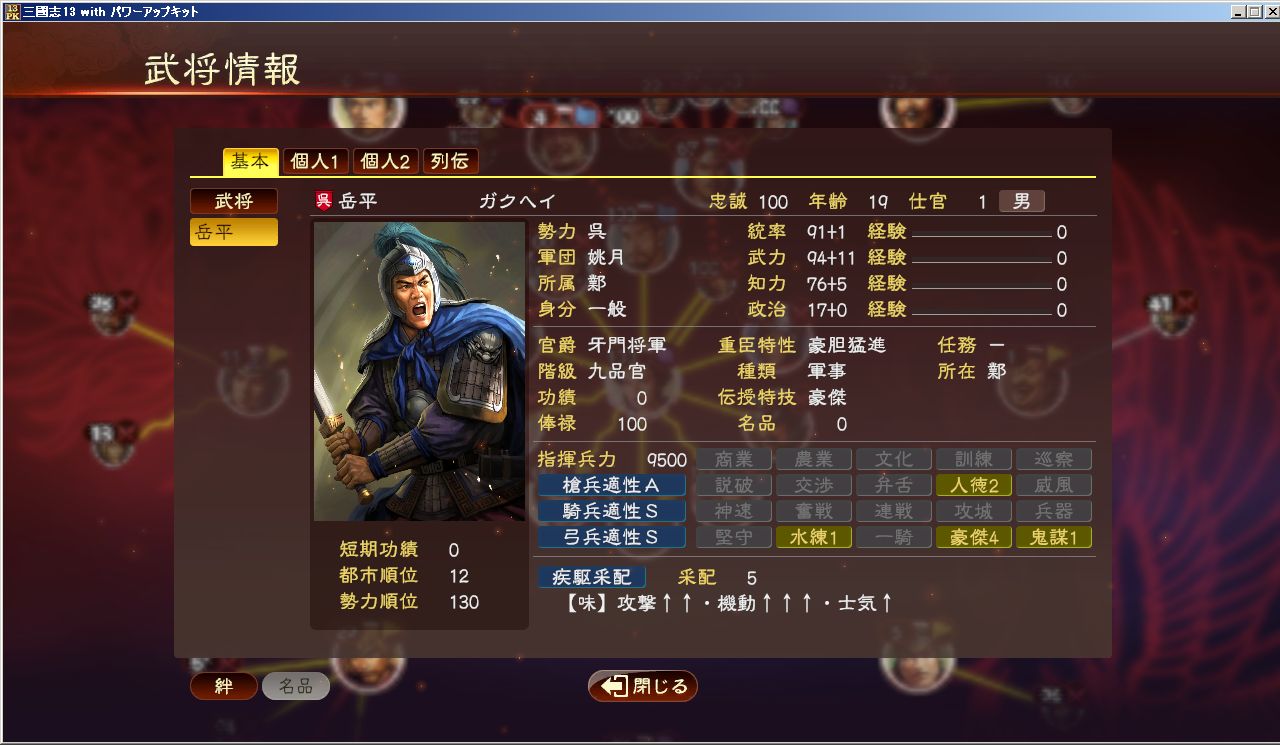Click the 疾駆采配 tactic label
The width and height of the screenshot is (1280, 745).
592,577
